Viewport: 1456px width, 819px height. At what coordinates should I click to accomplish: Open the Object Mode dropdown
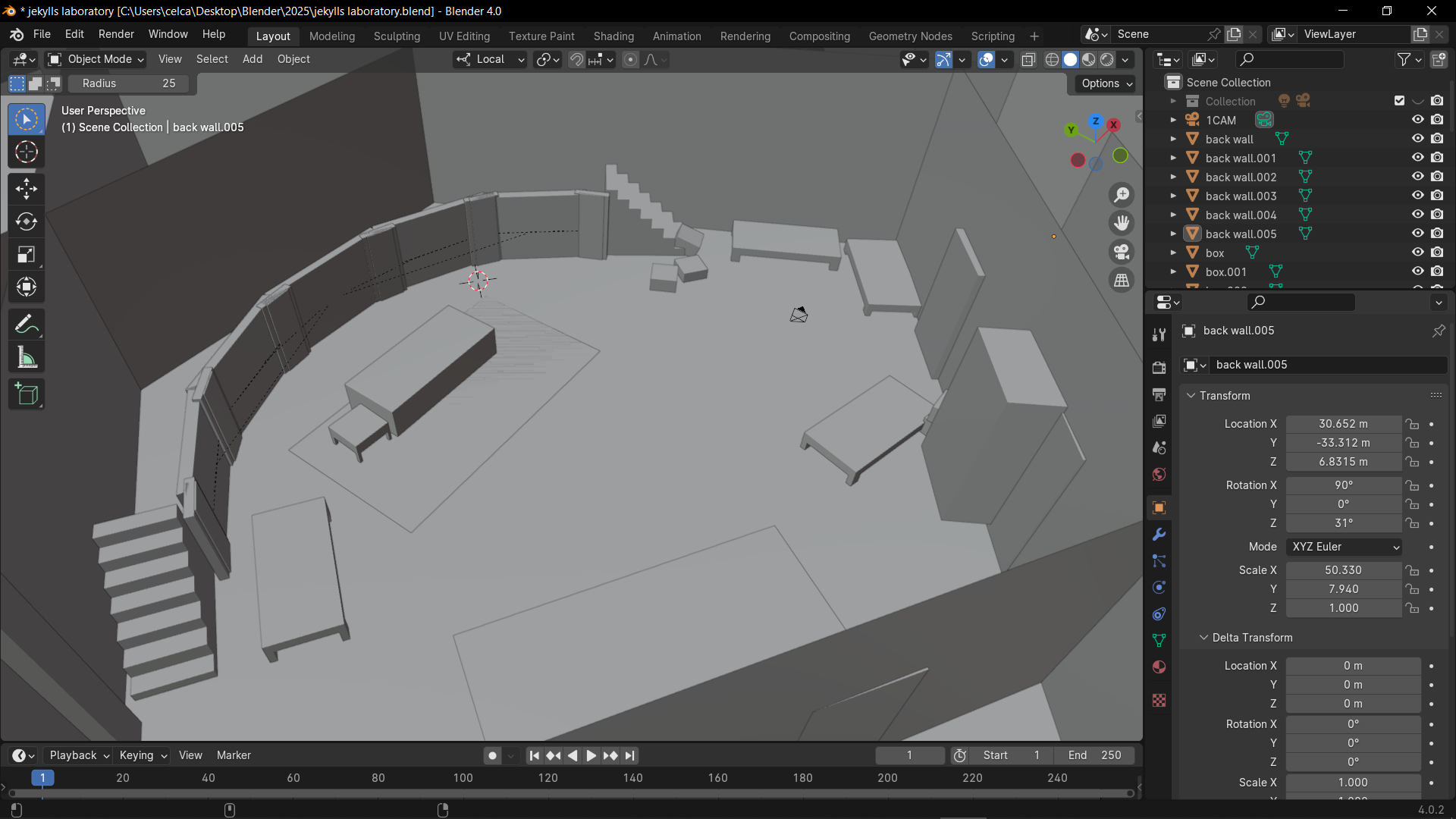point(96,59)
